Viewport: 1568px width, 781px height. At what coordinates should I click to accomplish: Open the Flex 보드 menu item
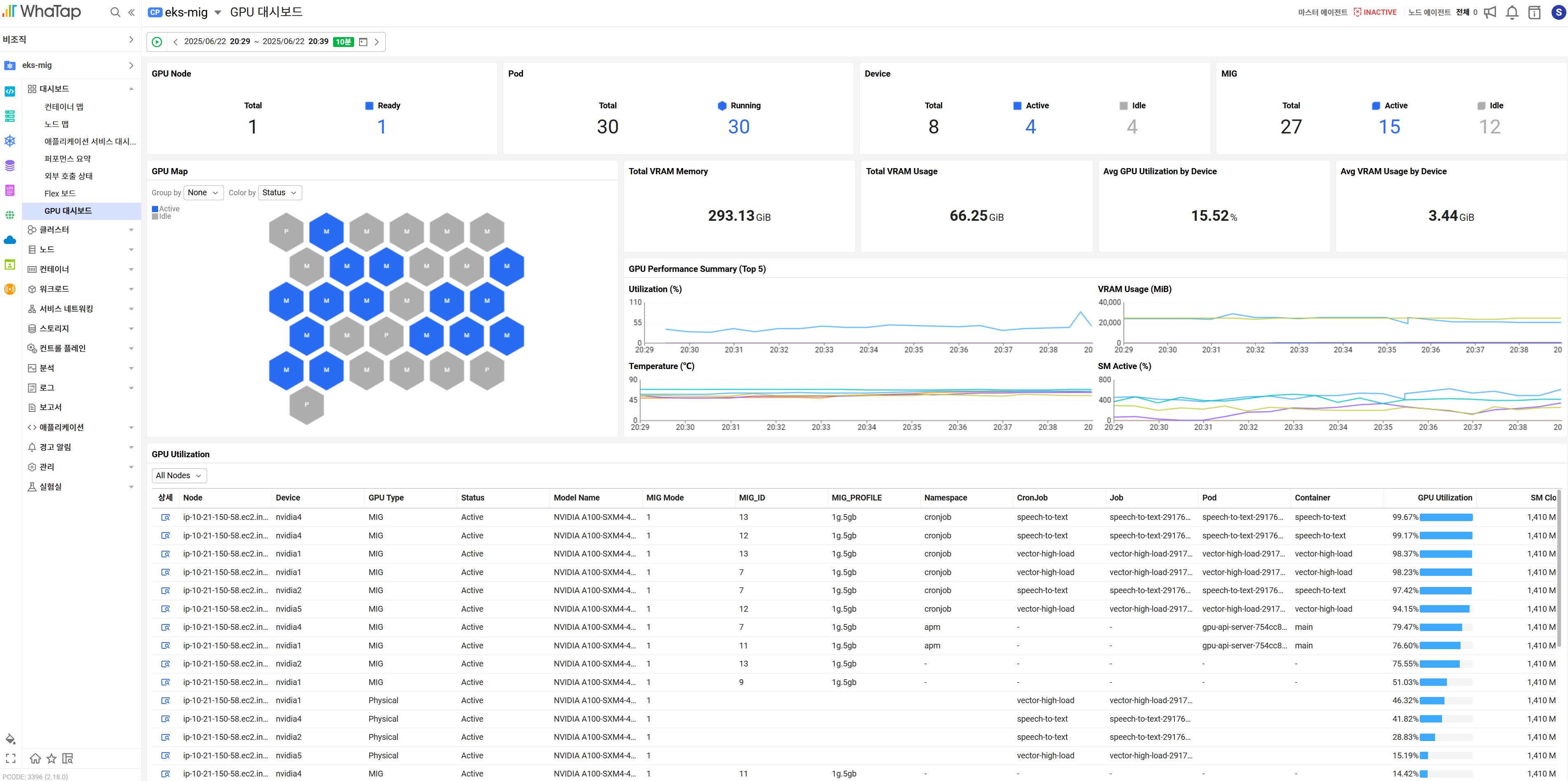pyautogui.click(x=60, y=194)
